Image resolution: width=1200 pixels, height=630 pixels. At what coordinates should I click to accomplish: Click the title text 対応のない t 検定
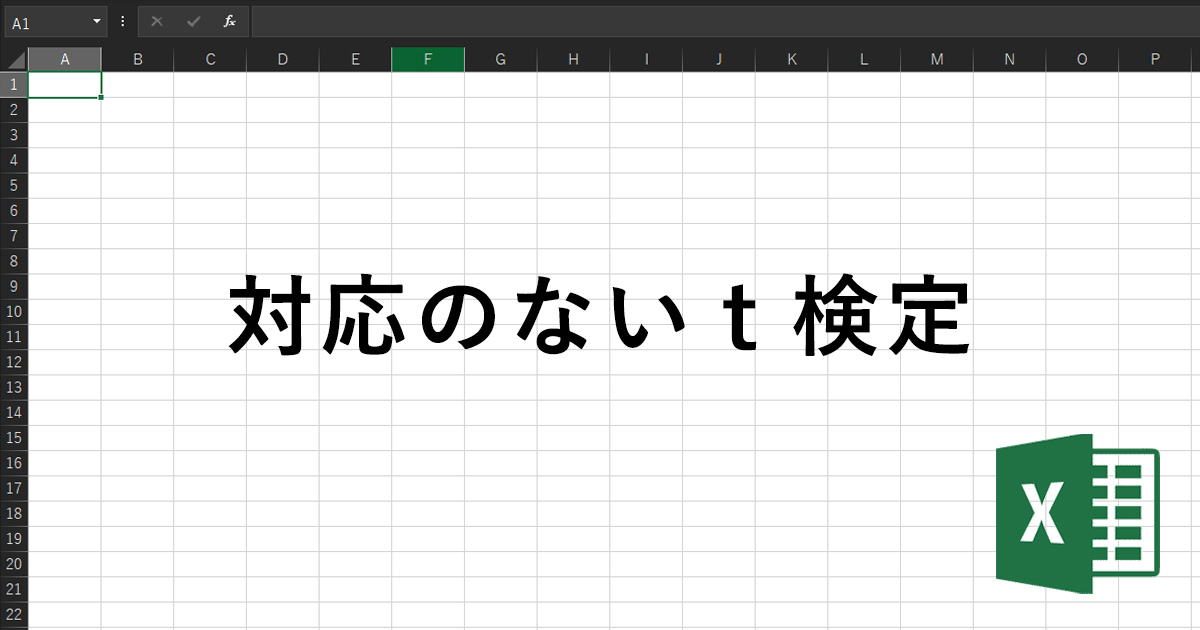click(x=600, y=316)
